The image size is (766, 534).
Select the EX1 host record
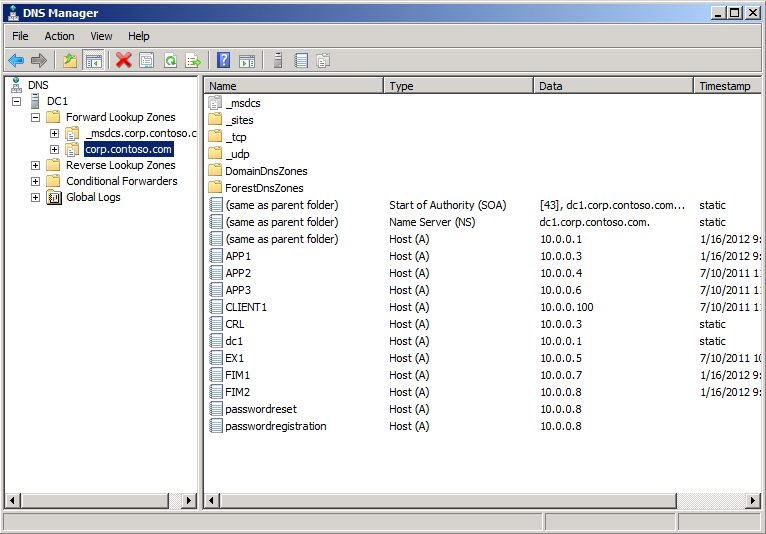483,358
